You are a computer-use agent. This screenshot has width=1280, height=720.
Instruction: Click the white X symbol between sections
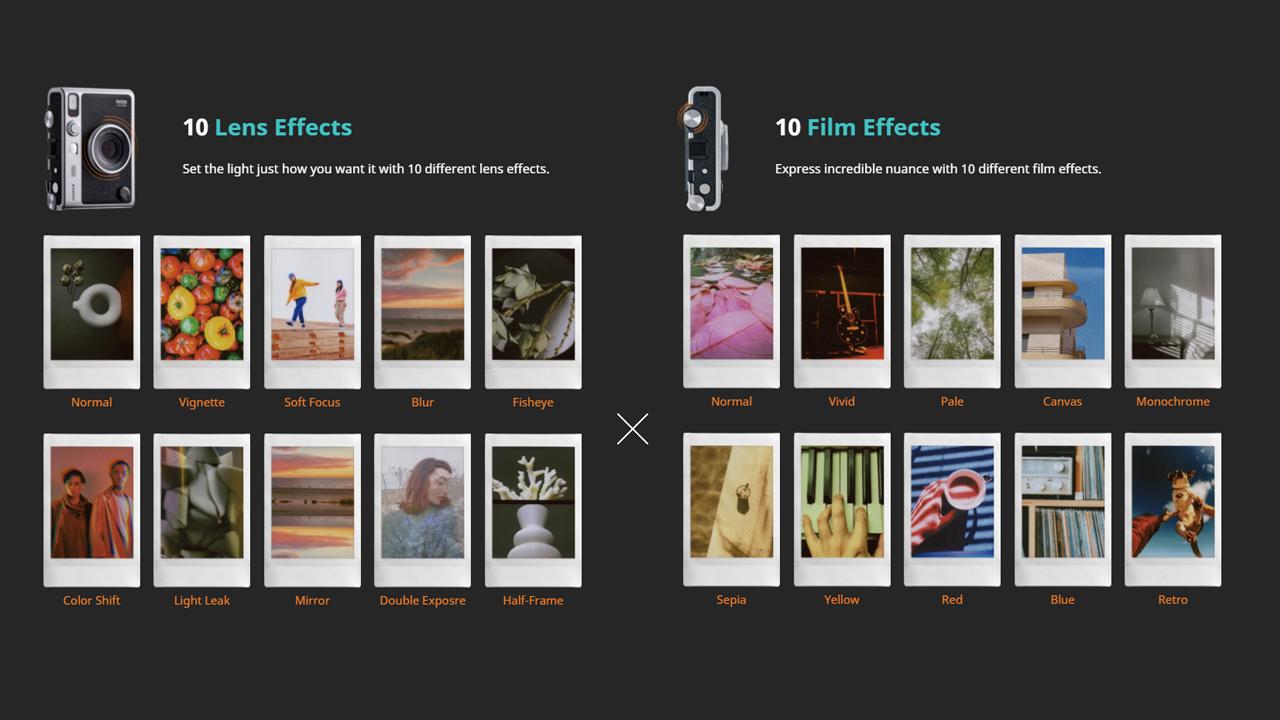(633, 429)
